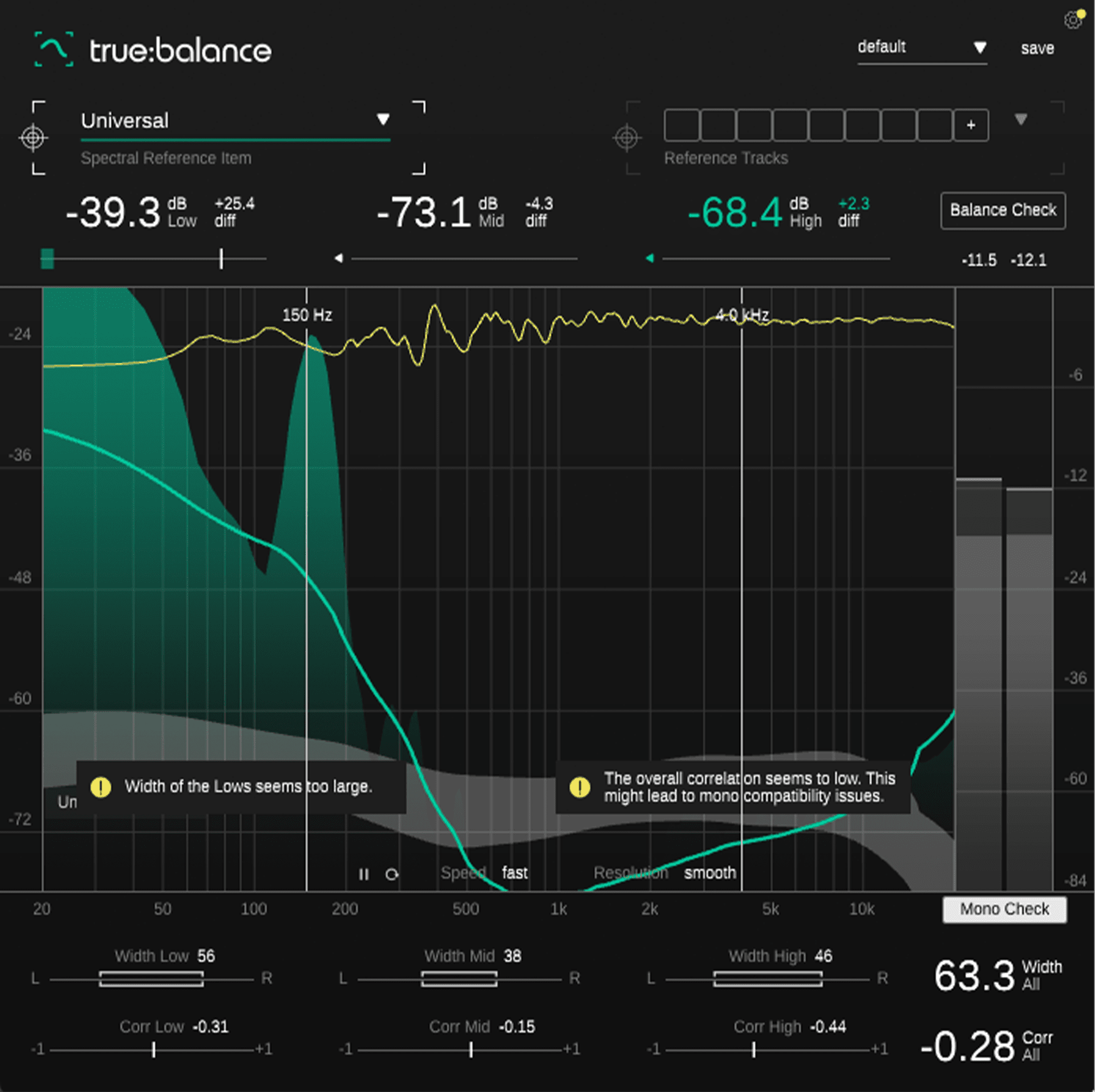Viewport: 1095px width, 1092px height.
Task: Toggle Resolution from smooth setting
Action: 710,872
